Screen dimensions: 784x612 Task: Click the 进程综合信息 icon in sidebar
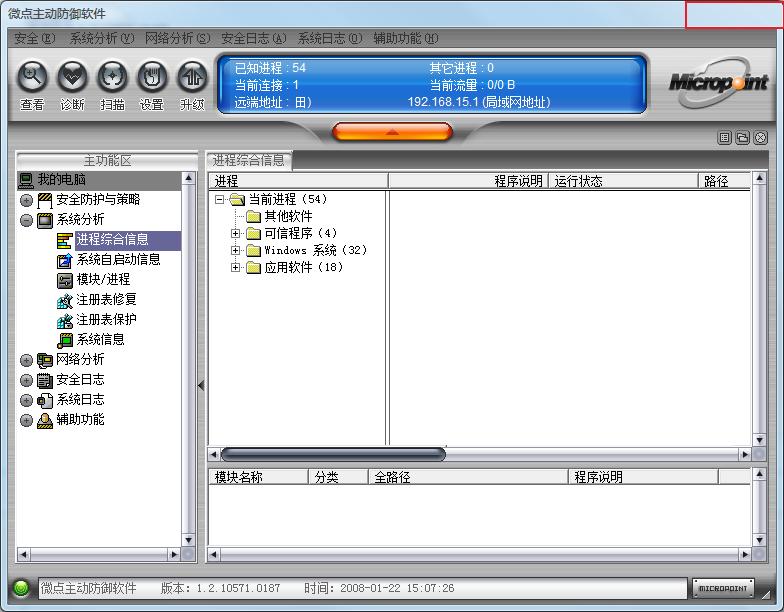[x=64, y=240]
